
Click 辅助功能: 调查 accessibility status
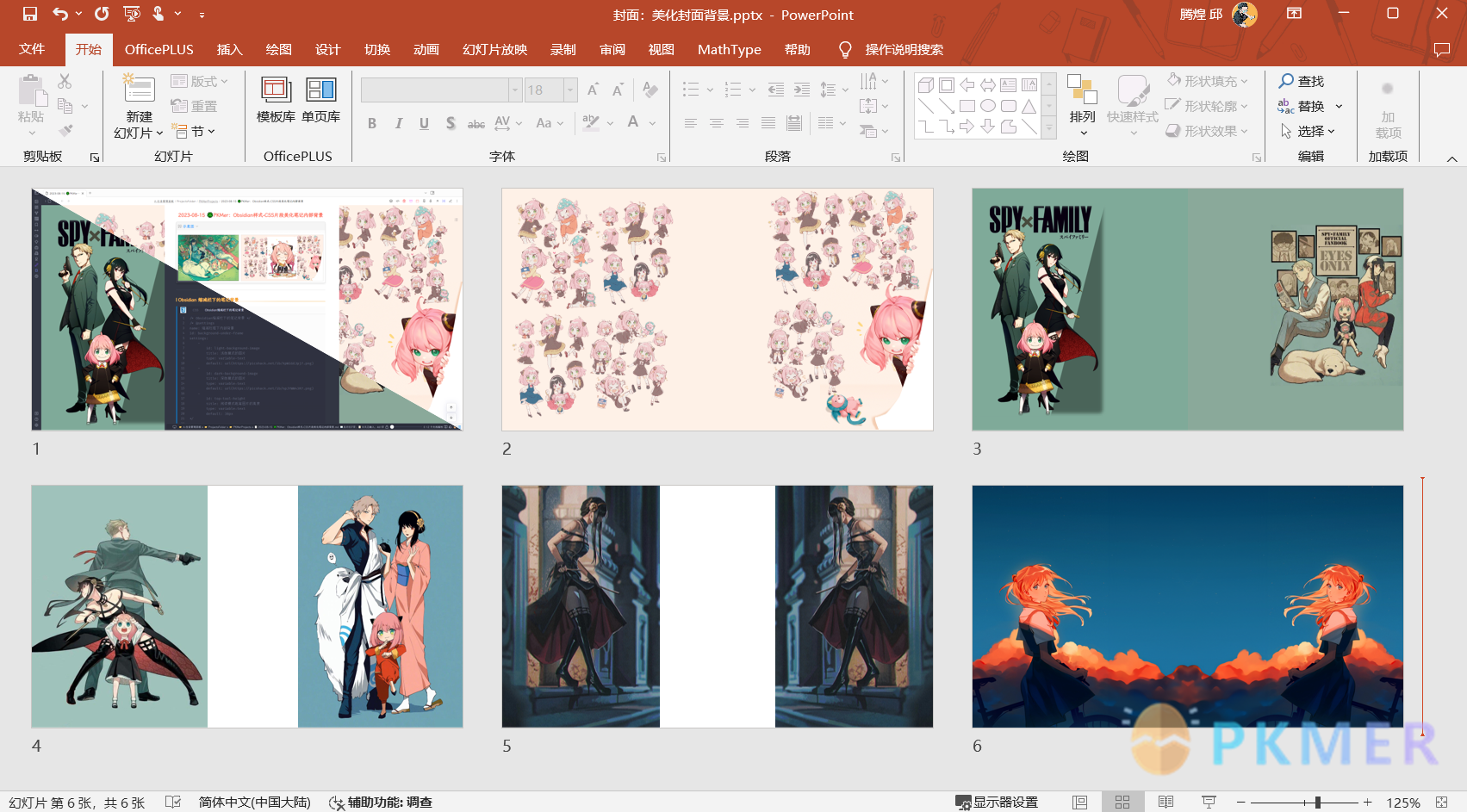[381, 802]
